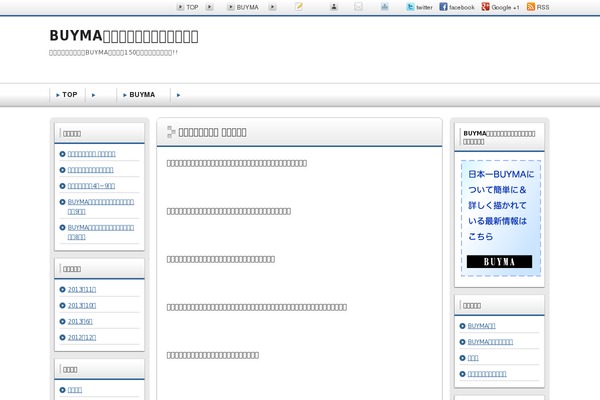
Task: Open left sidebar link containing 4–9
Action: click(x=91, y=186)
